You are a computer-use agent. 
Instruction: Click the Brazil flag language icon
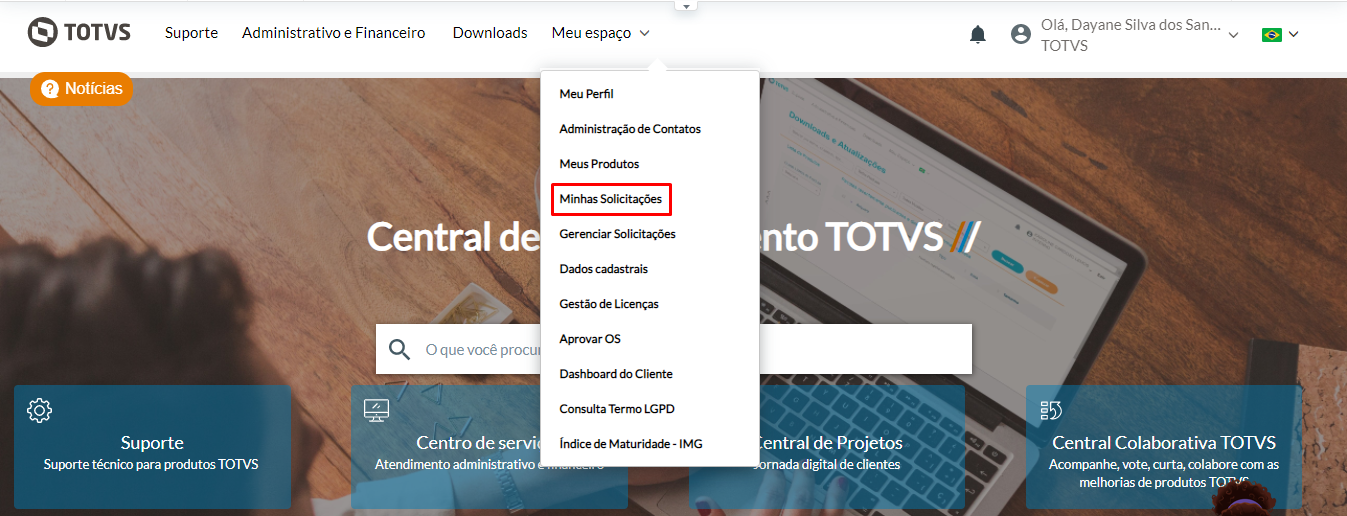pos(1272,34)
